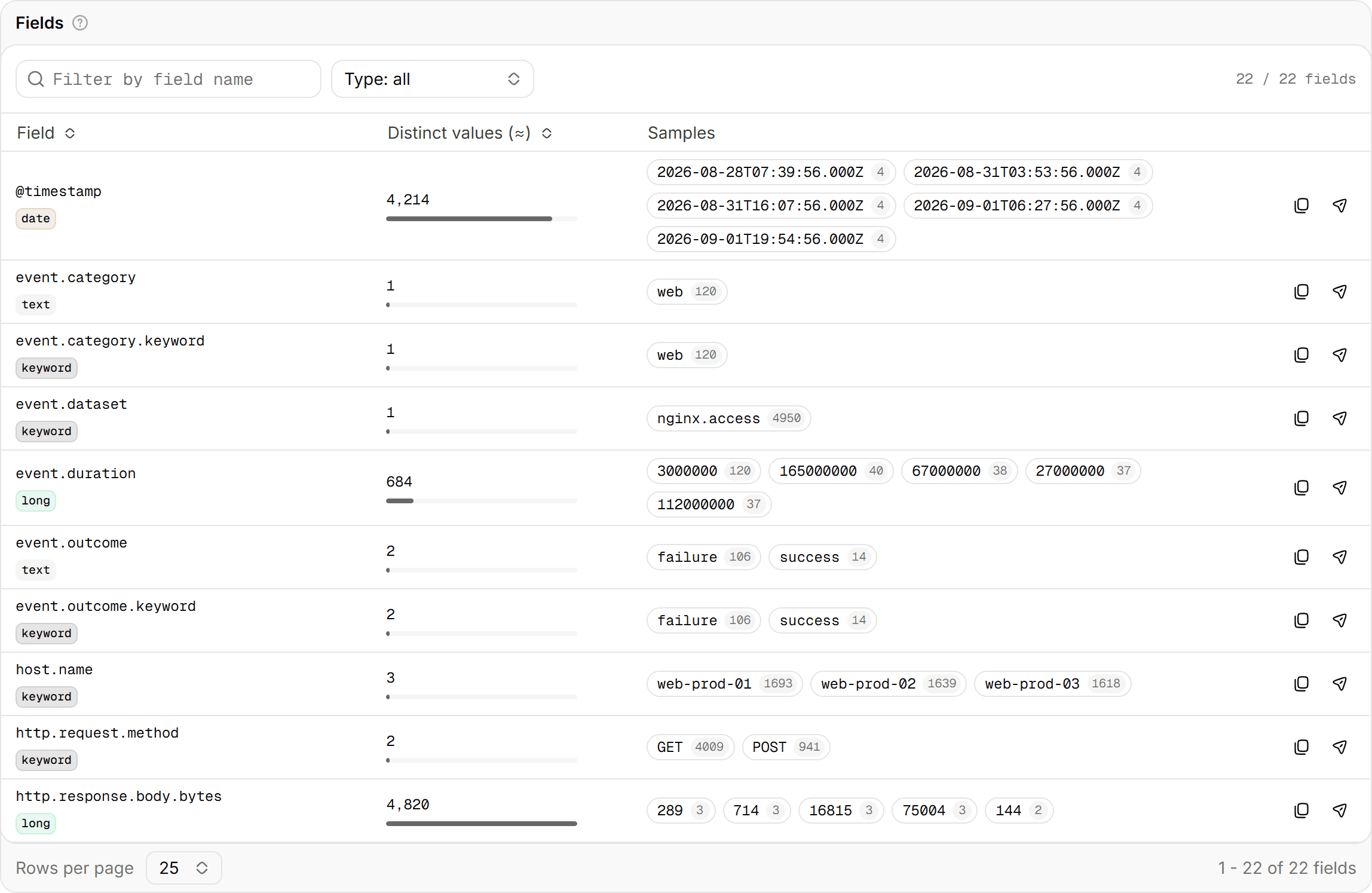This screenshot has height=893, width=1372.
Task: Send the @timestamp field with paper plane icon
Action: coord(1340,206)
